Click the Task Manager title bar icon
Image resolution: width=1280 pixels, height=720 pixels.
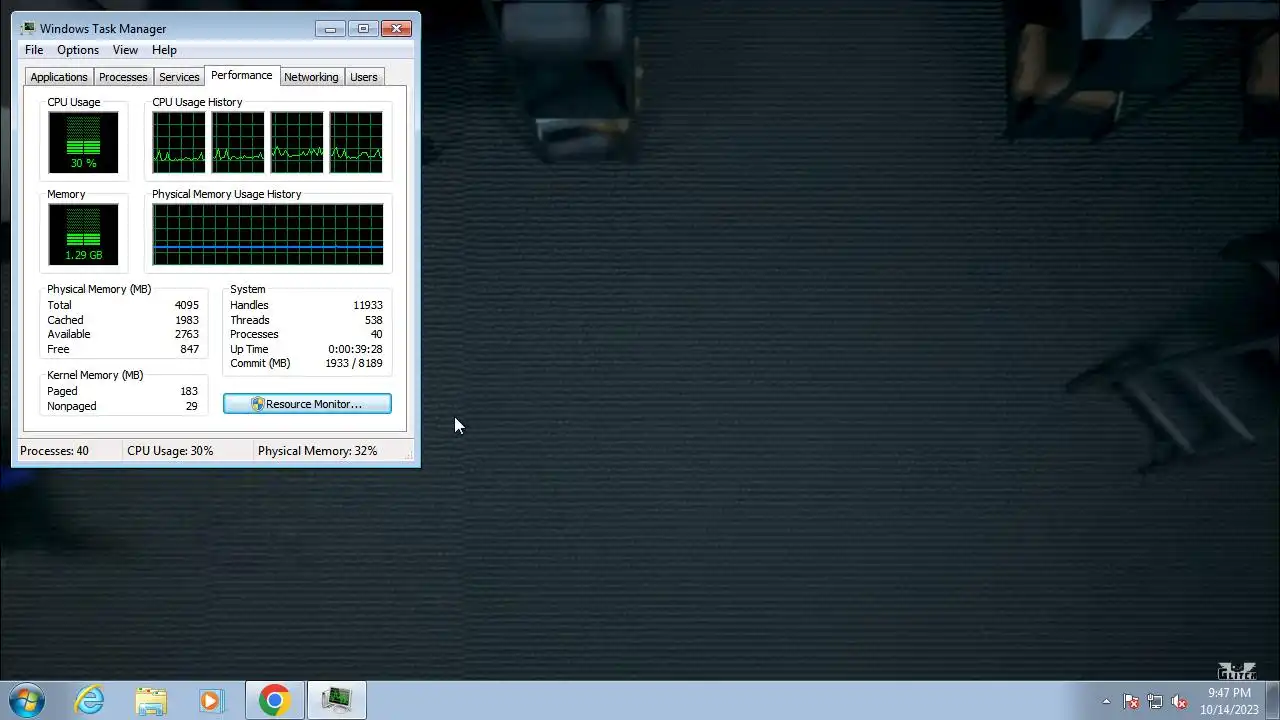tap(27, 29)
